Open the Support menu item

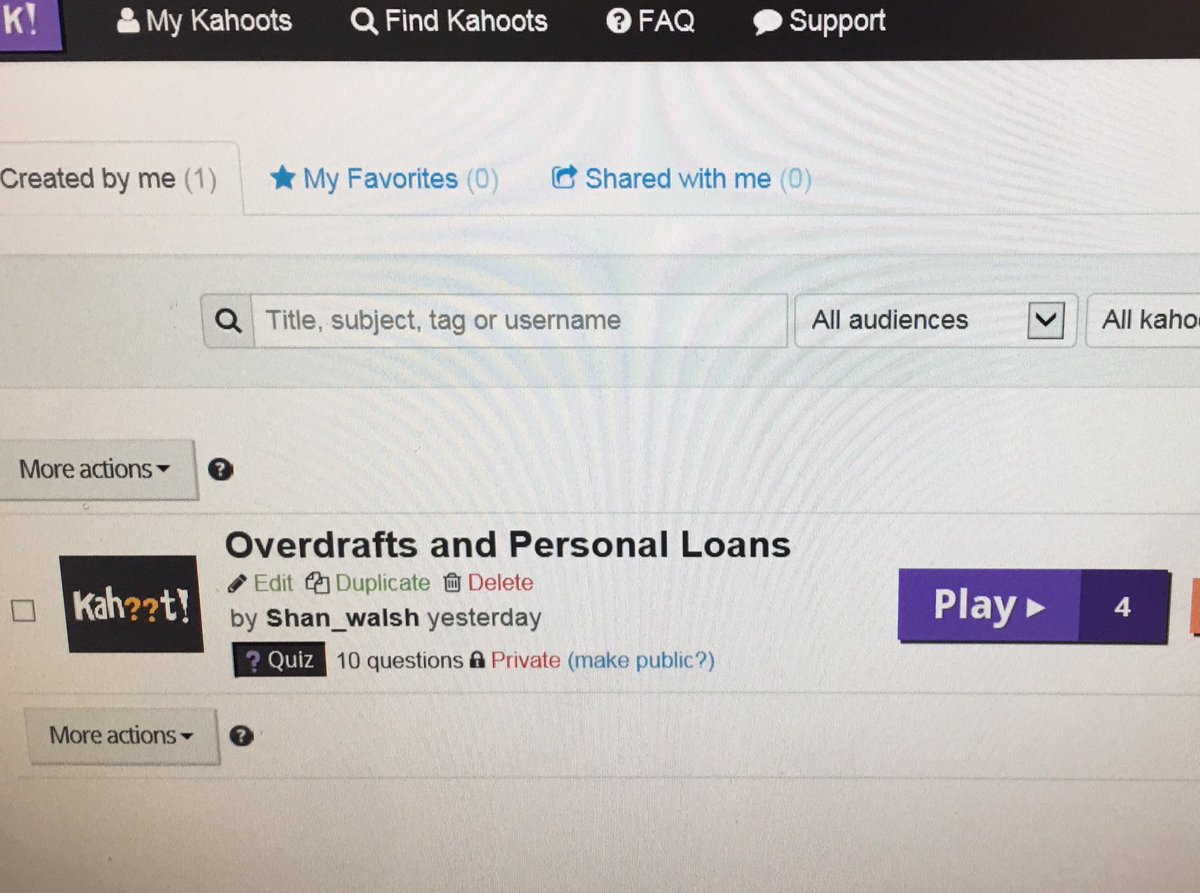click(x=819, y=21)
